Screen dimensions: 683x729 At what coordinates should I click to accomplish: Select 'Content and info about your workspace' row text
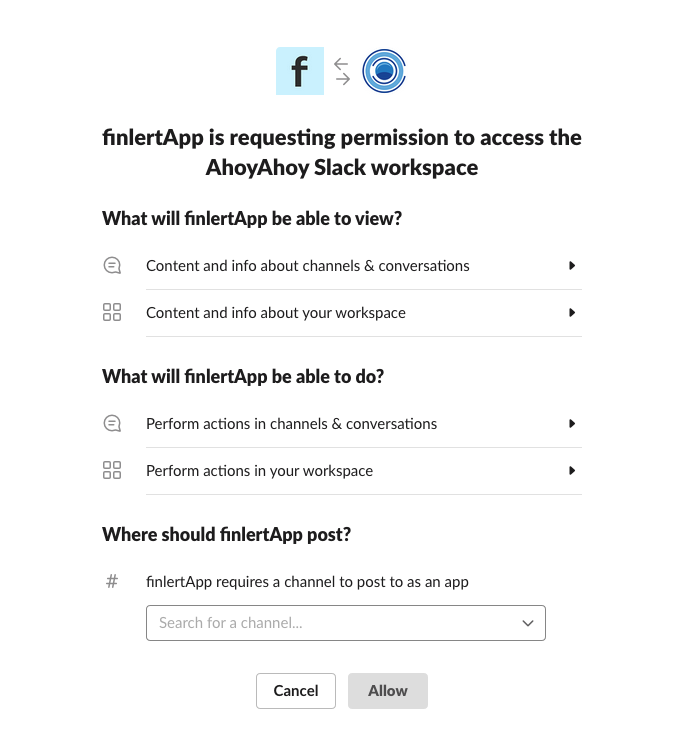pos(276,313)
